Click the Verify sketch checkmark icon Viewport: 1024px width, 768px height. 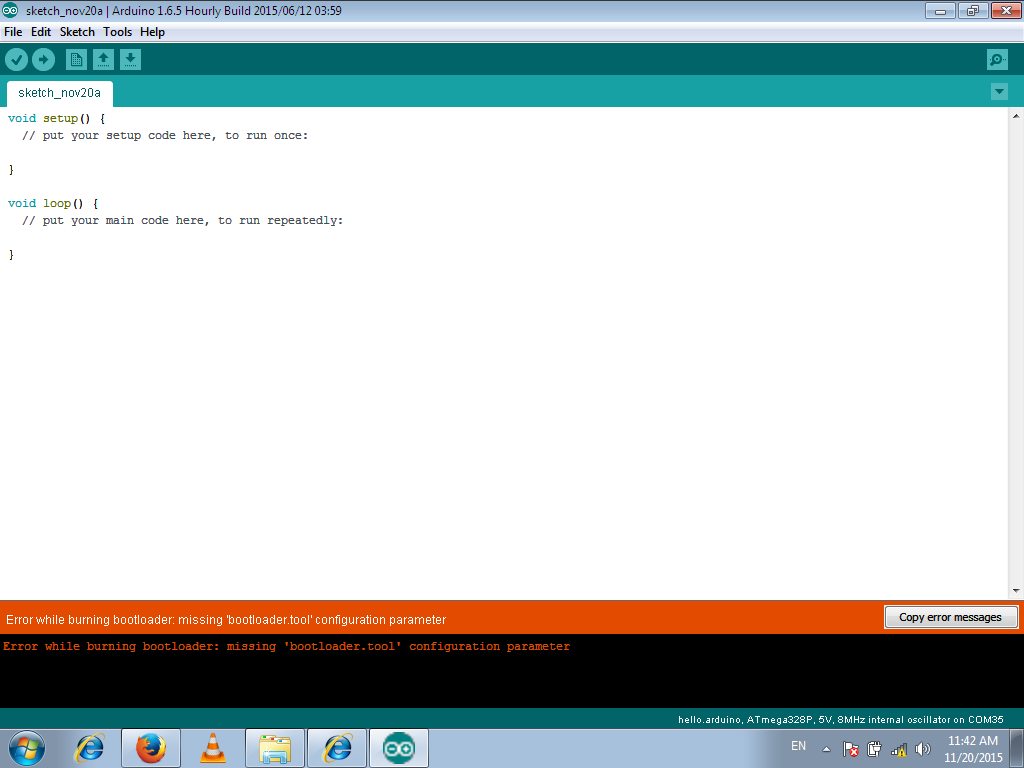[x=16, y=60]
